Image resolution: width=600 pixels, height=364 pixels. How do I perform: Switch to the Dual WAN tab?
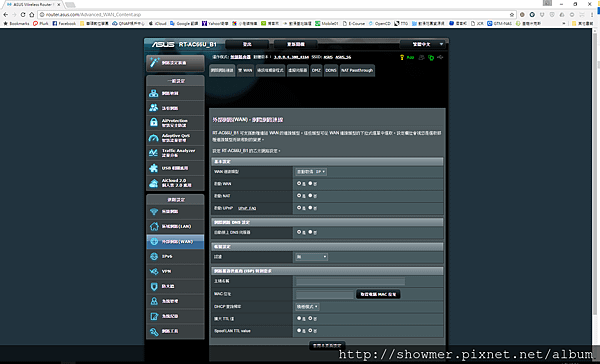(x=245, y=70)
